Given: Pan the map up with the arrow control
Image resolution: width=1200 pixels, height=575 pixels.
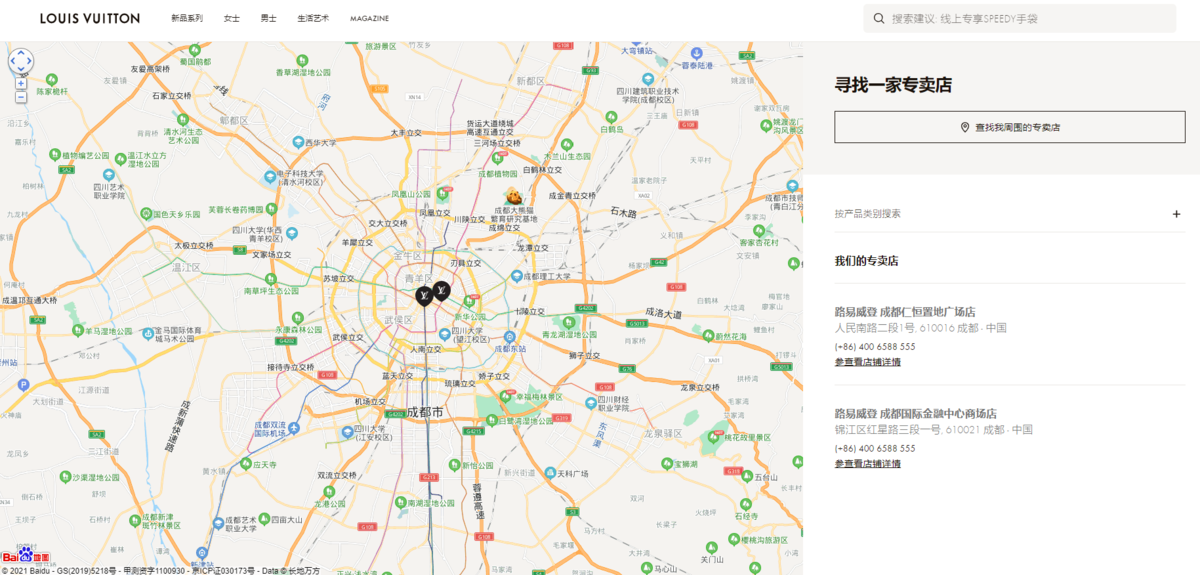Looking at the screenshot, I should pos(21,52).
